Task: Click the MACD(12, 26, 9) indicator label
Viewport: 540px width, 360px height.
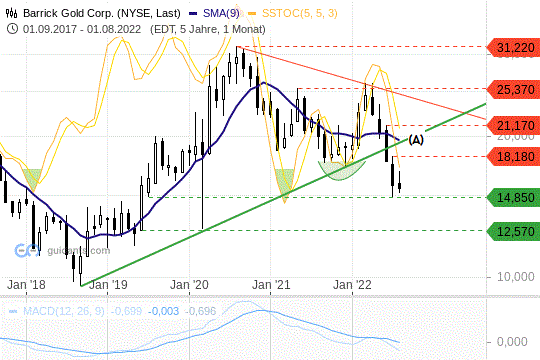Action: point(64,311)
